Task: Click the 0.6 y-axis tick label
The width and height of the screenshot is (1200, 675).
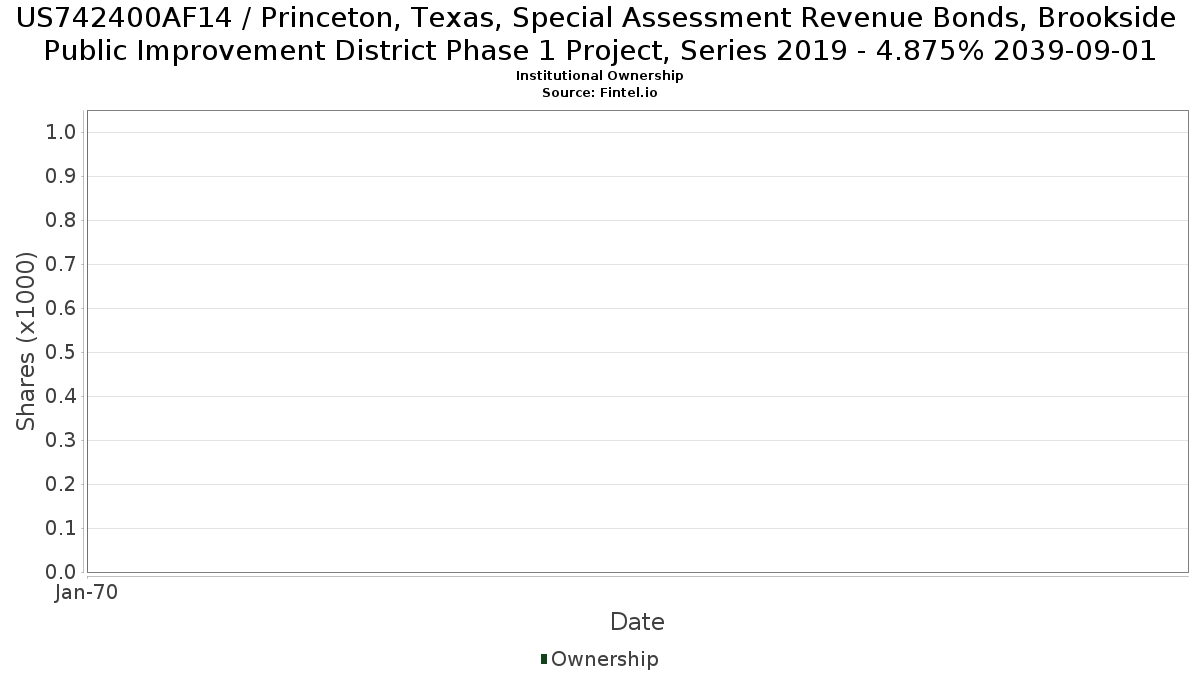Action: click(61, 309)
